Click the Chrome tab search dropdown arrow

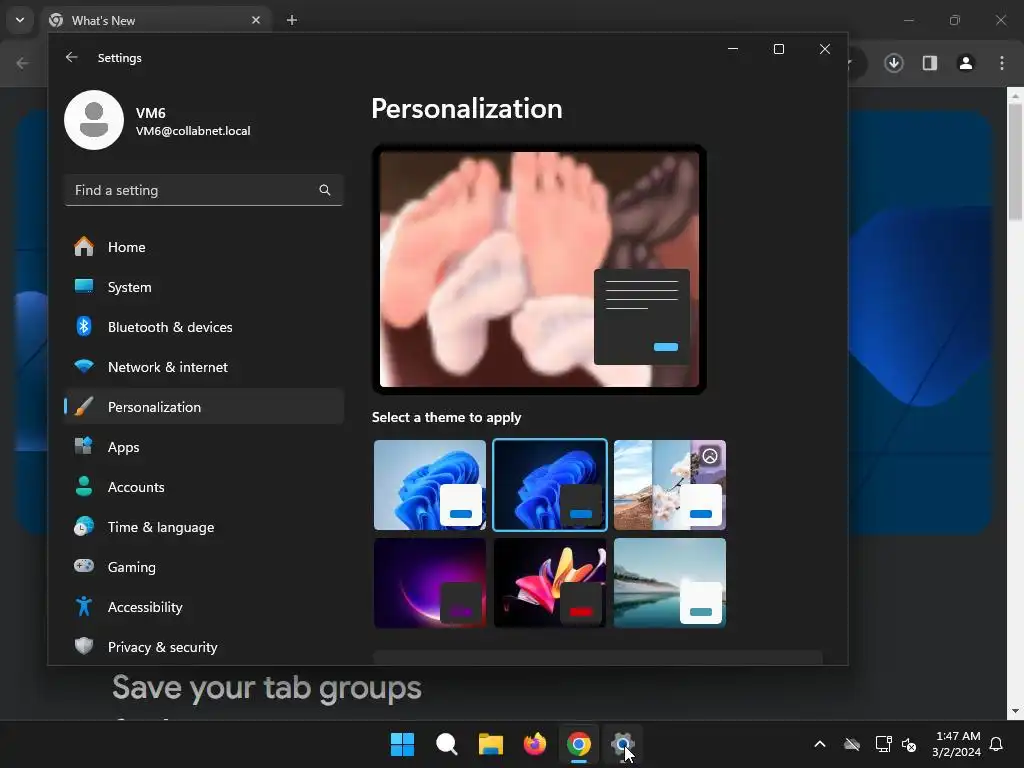[x=20, y=20]
